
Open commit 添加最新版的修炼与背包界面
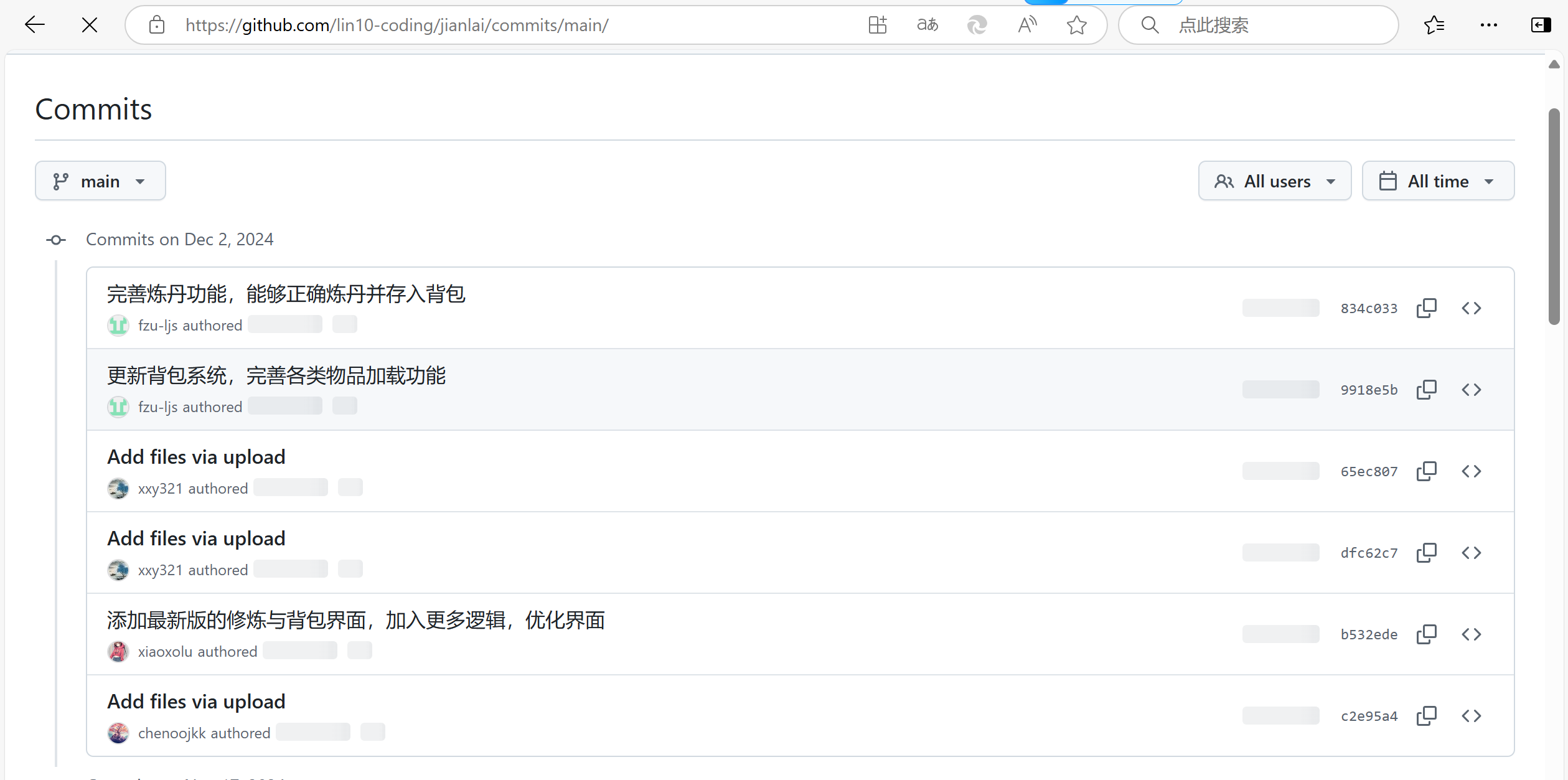pos(355,620)
